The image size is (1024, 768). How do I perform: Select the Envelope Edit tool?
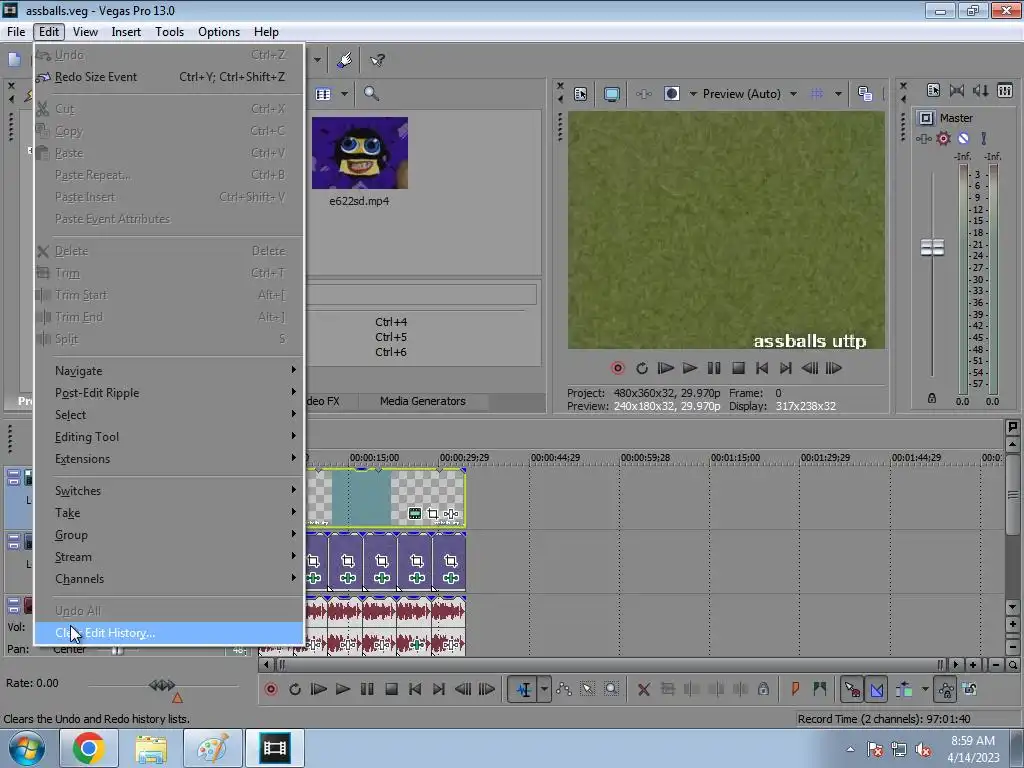click(x=564, y=689)
